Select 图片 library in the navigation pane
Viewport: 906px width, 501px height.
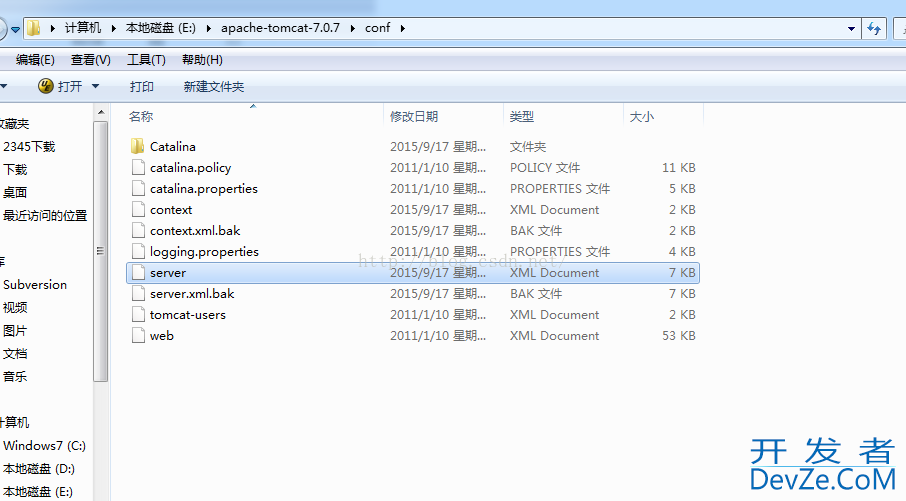[15, 331]
